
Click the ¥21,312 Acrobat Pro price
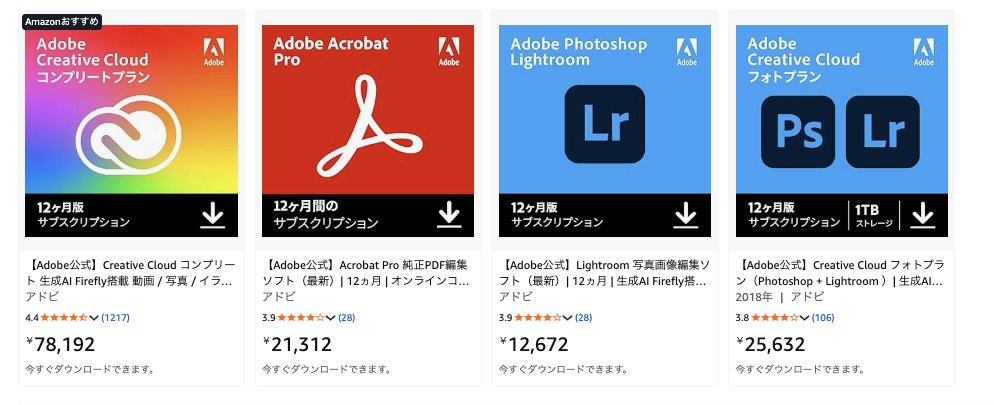tap(302, 344)
